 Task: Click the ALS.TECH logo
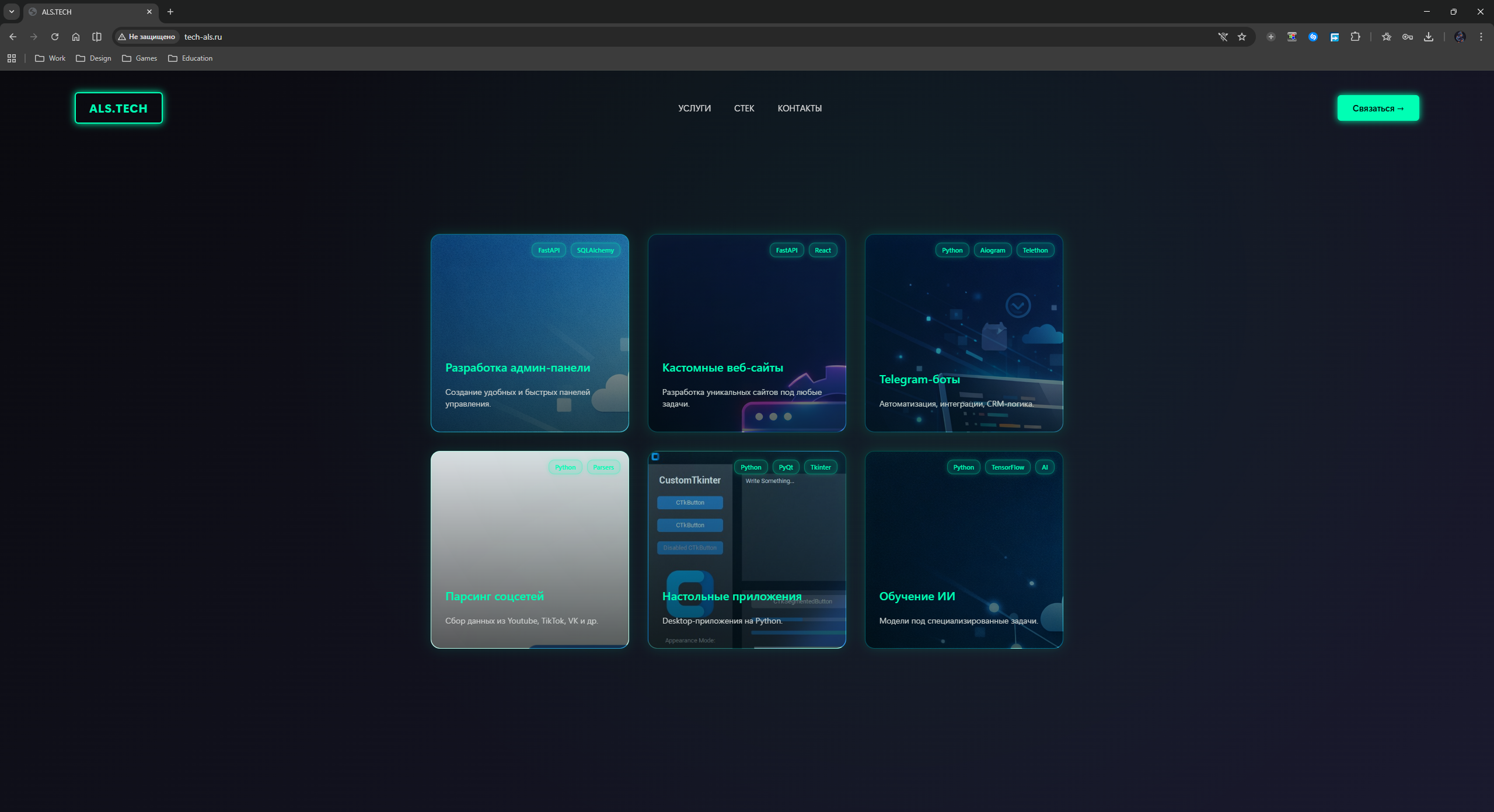coord(118,108)
